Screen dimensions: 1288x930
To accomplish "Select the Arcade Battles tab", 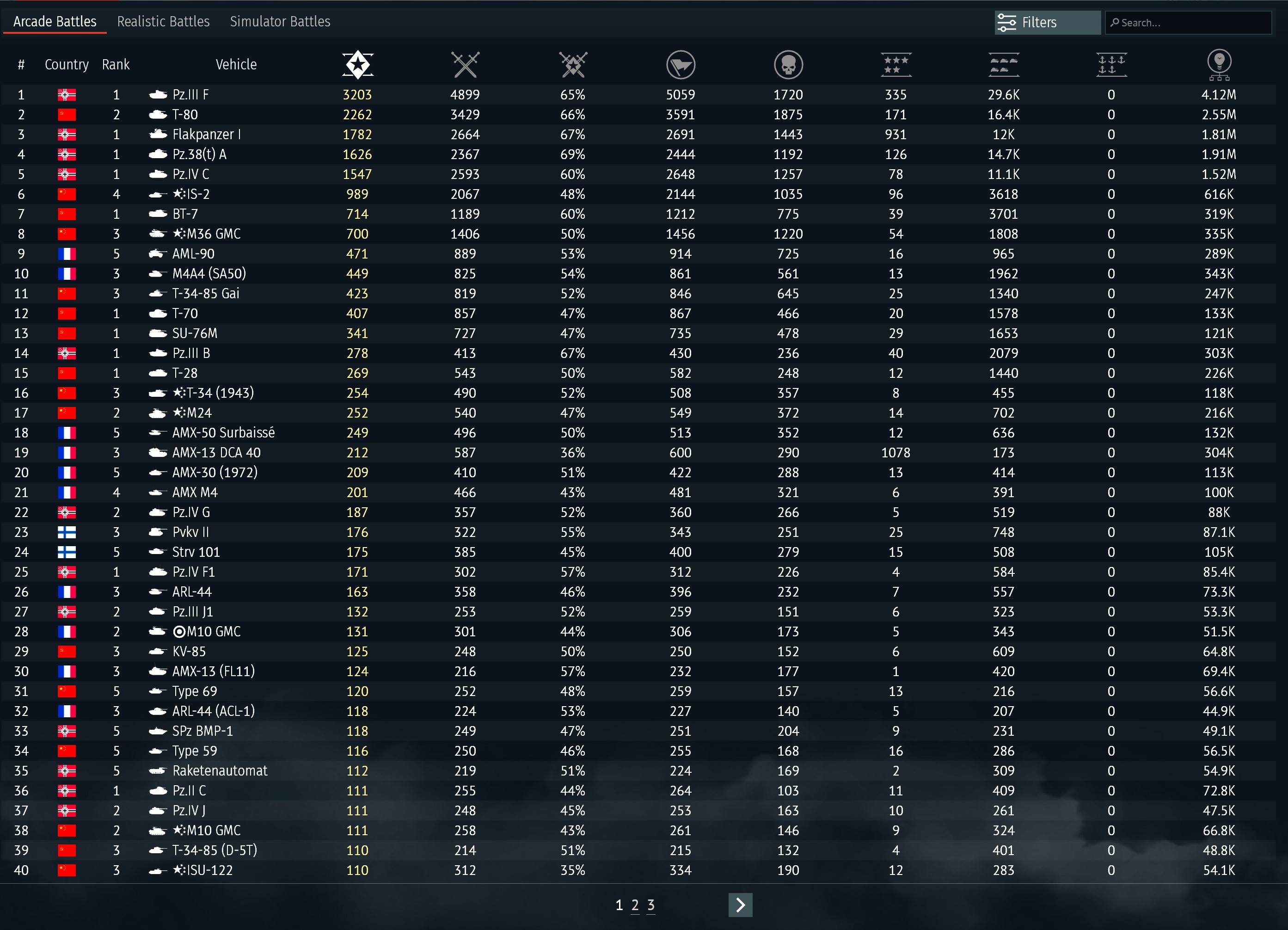I will coord(55,22).
